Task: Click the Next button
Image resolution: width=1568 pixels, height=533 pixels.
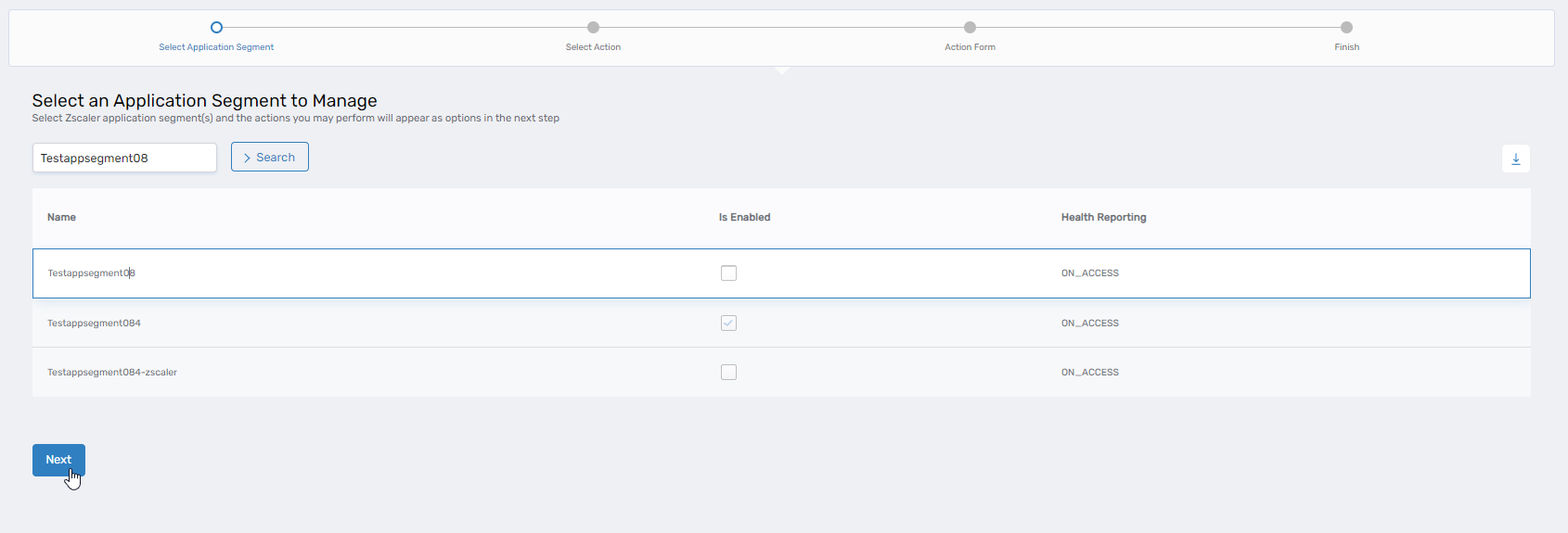Action: pos(58,460)
